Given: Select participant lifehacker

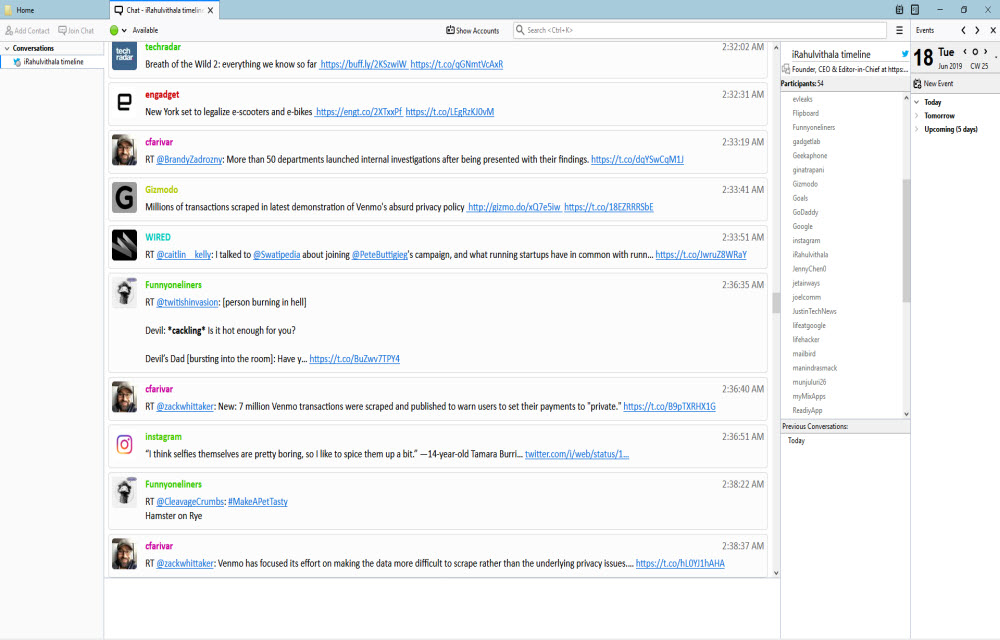Looking at the screenshot, I should tap(806, 340).
